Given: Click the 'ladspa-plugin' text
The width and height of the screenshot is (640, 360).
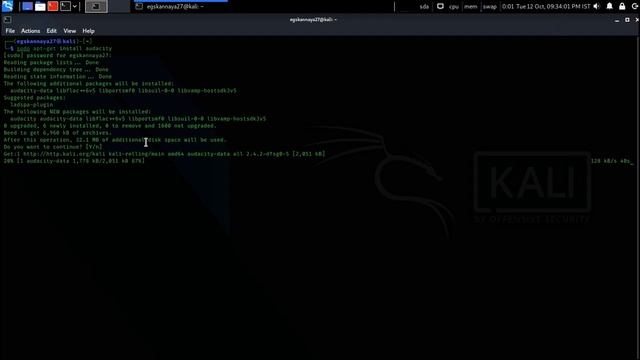Looking at the screenshot, I should pos(31,104).
